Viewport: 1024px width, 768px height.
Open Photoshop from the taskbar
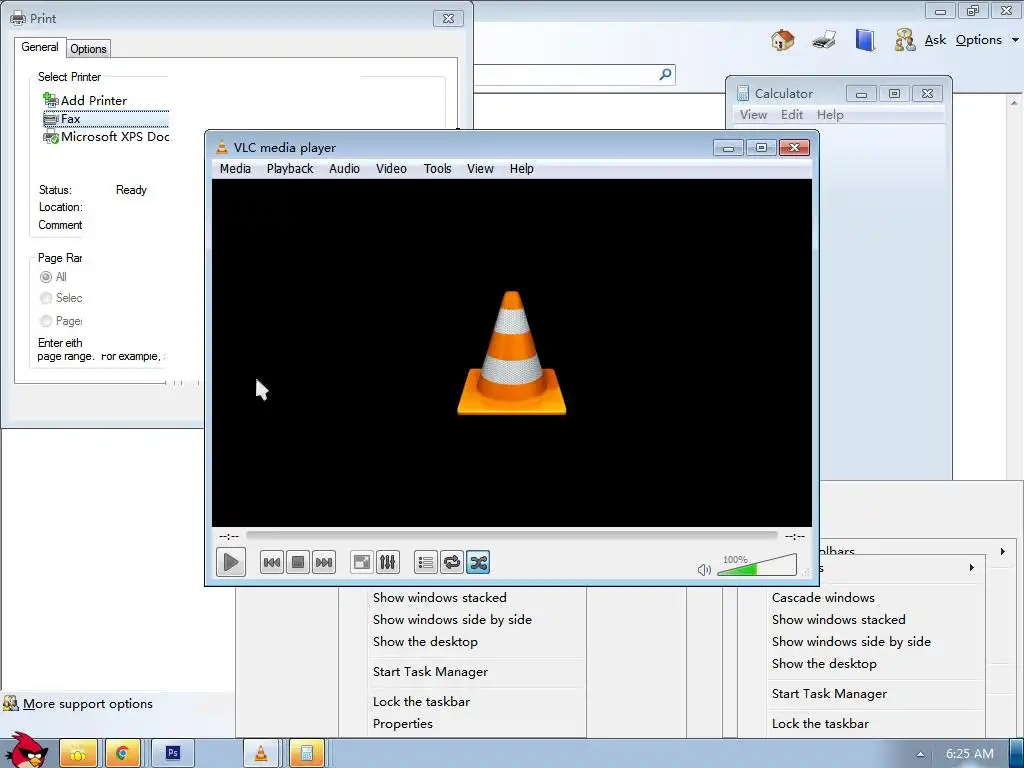pyautogui.click(x=172, y=753)
